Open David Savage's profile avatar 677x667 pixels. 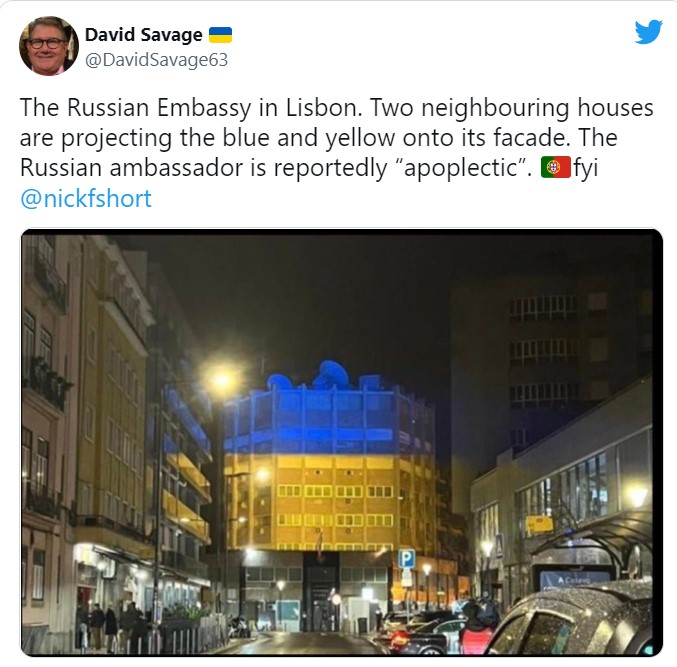(x=49, y=46)
